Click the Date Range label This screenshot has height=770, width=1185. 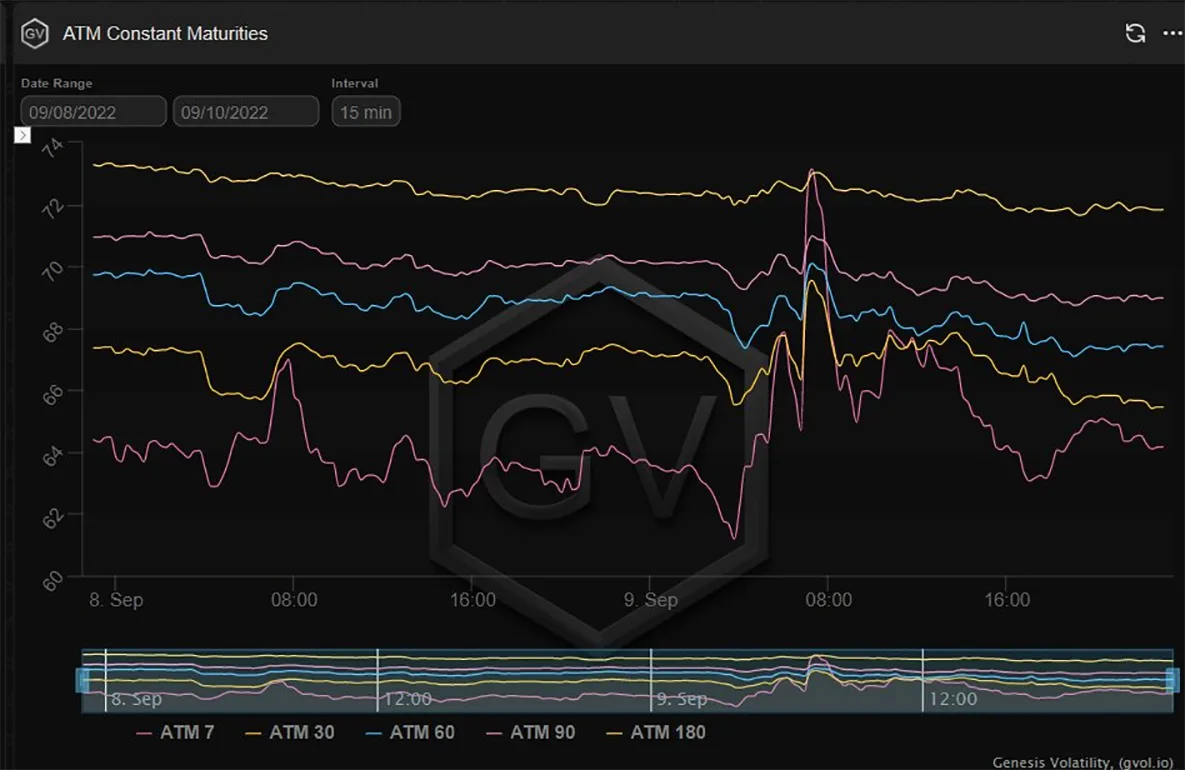(x=57, y=83)
